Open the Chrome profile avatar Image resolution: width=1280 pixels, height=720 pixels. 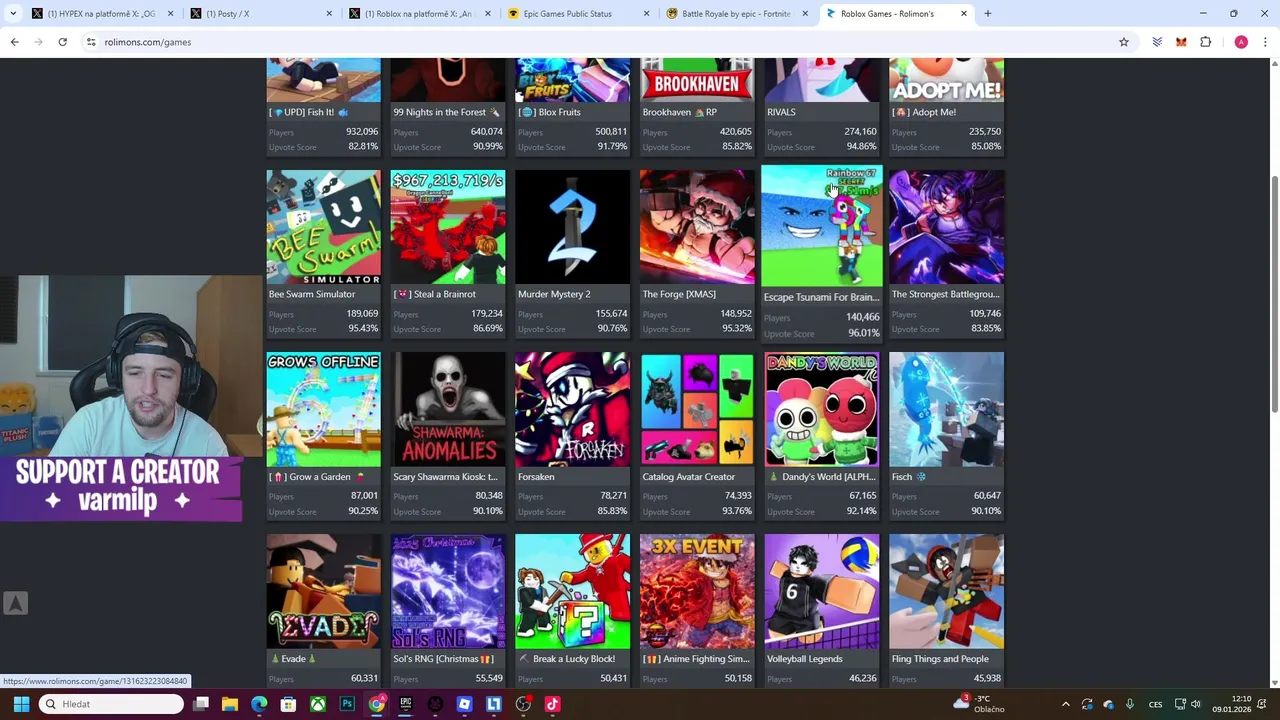(1241, 42)
